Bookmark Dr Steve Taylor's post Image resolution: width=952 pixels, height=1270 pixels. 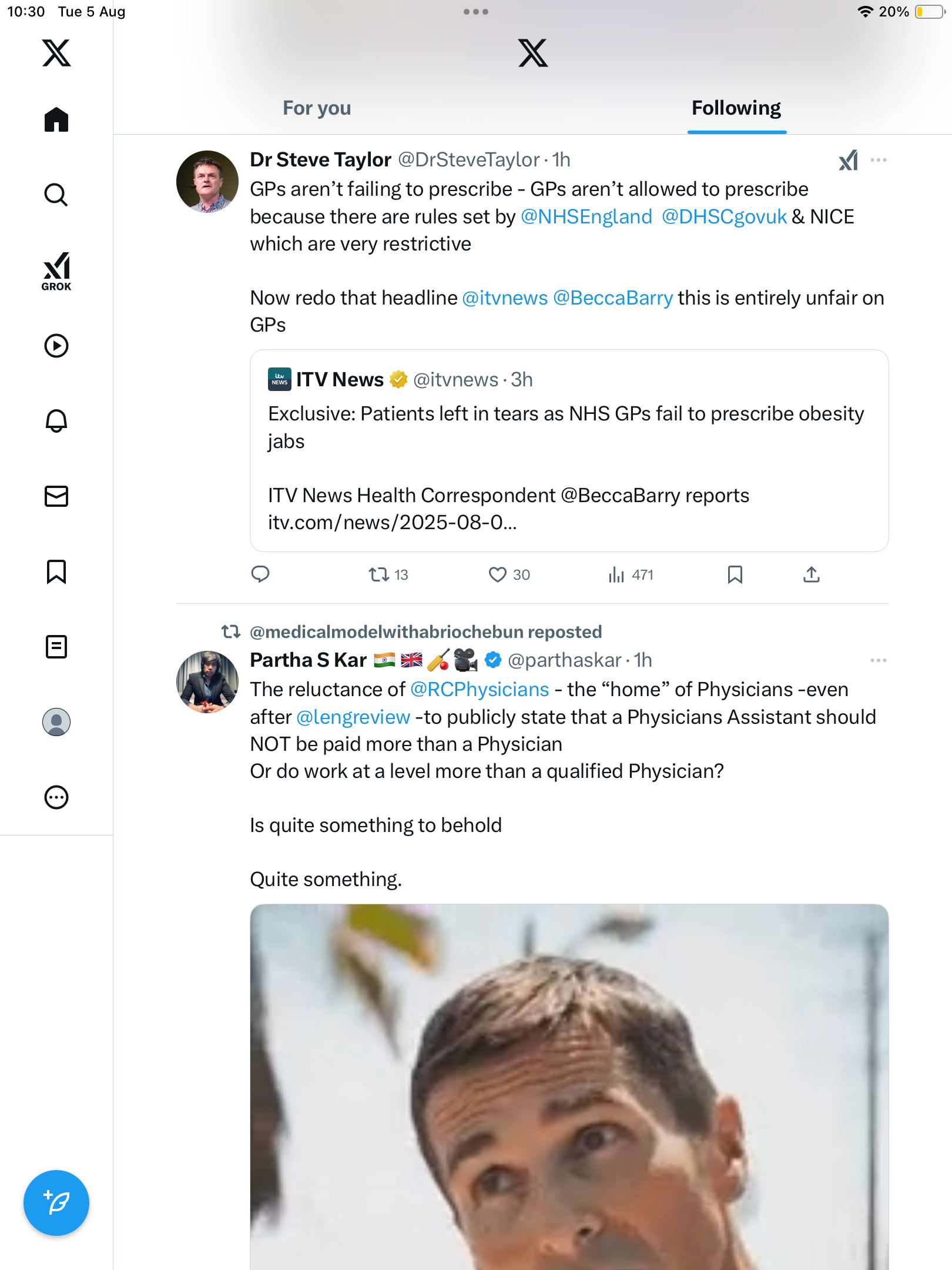pos(735,574)
